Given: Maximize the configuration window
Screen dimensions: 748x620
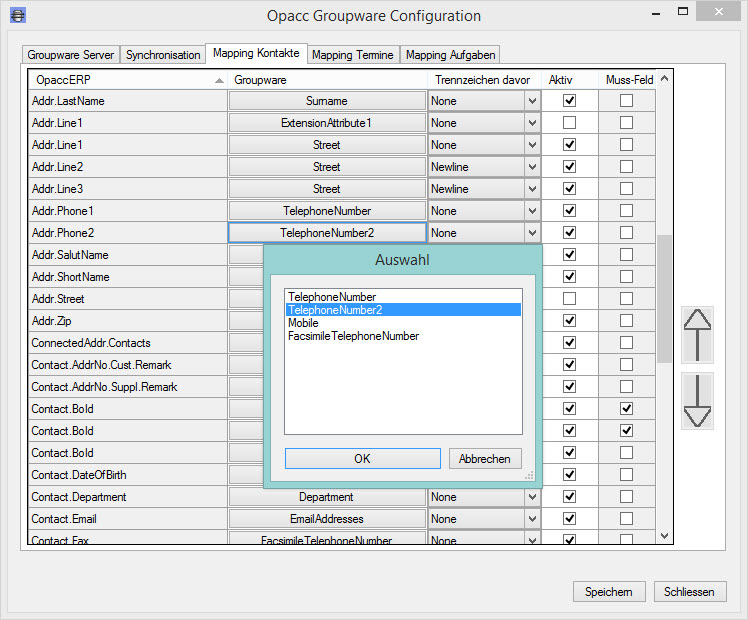Looking at the screenshot, I should tap(683, 11).
